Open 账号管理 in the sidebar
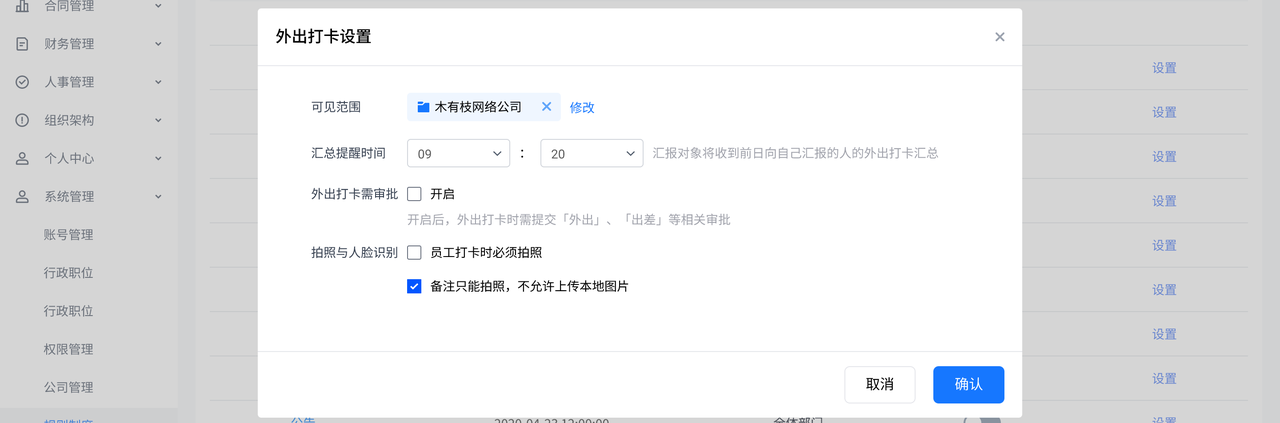The height and width of the screenshot is (423, 1280). coord(68,235)
